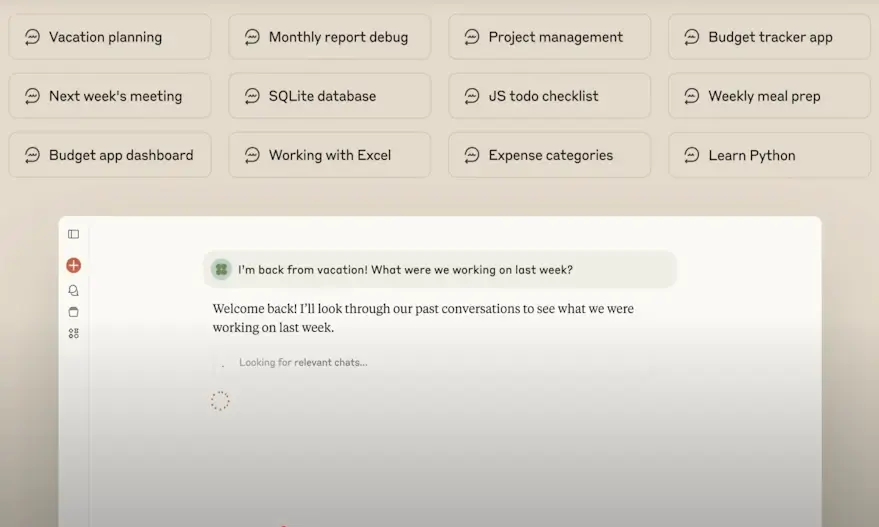
Task: Open Next week's meeting chat
Action: point(110,96)
